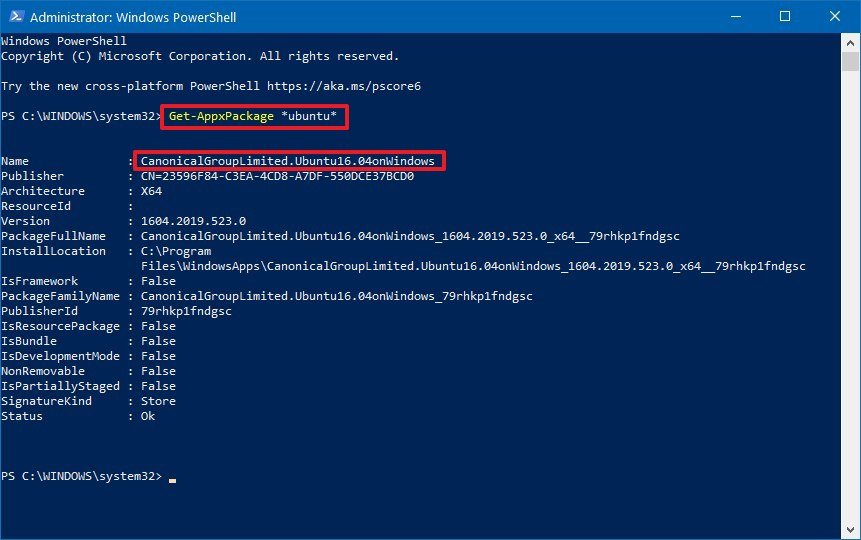The height and width of the screenshot is (540, 861).
Task: Click the SignatureKind value Store
Action: (x=158, y=401)
